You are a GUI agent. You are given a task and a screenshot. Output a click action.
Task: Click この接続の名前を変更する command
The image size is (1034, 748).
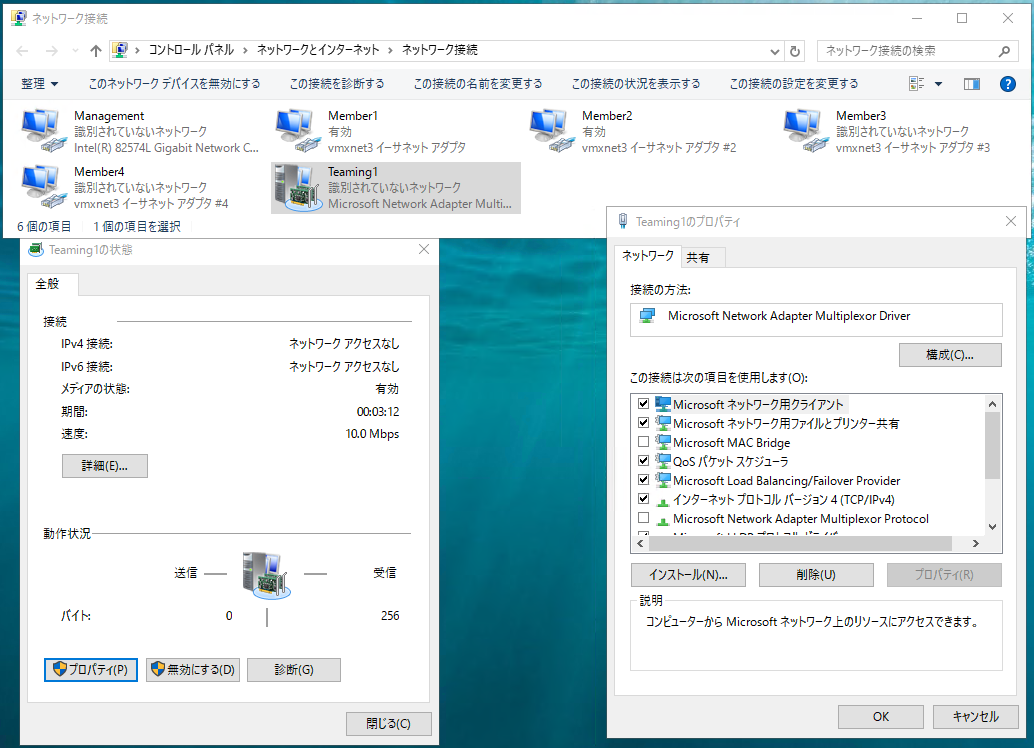click(478, 84)
